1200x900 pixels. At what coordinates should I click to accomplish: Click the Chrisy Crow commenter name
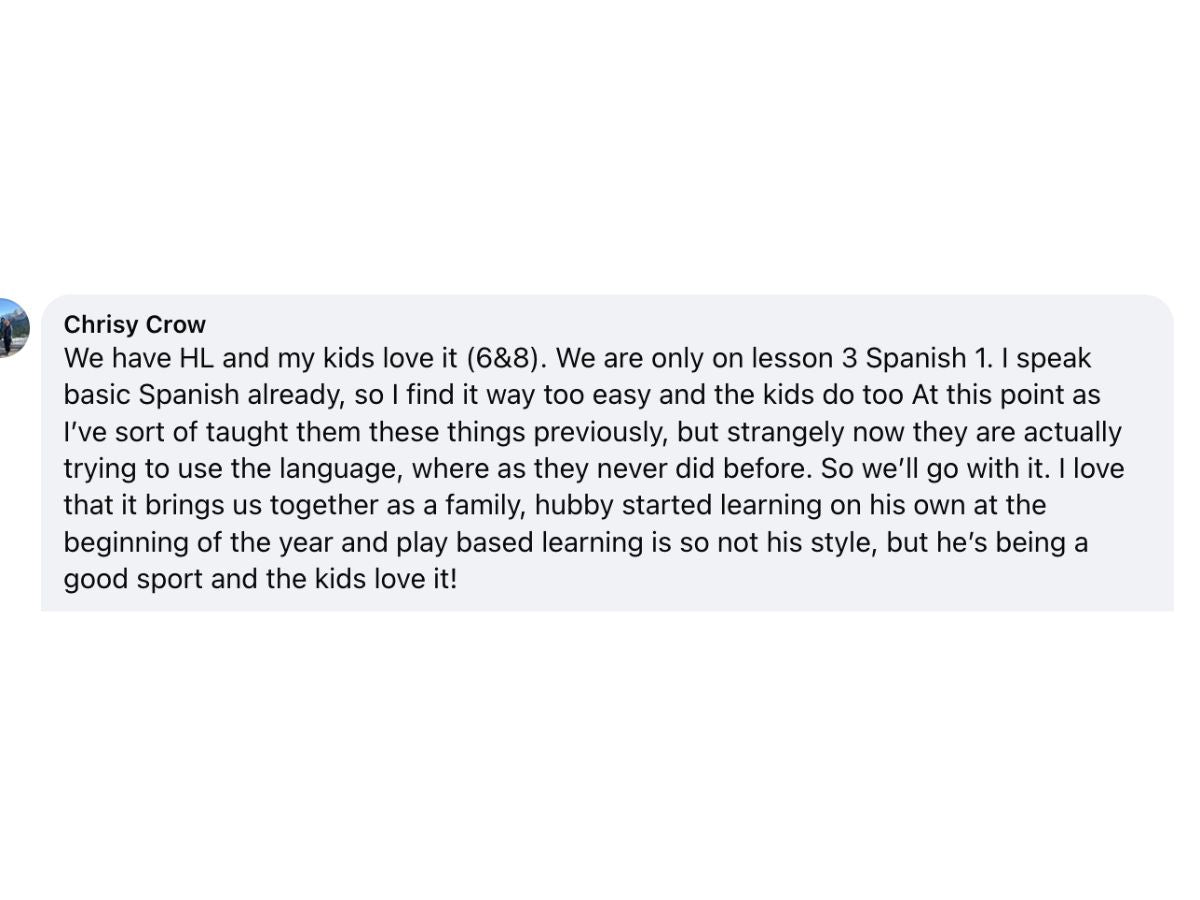pos(134,325)
